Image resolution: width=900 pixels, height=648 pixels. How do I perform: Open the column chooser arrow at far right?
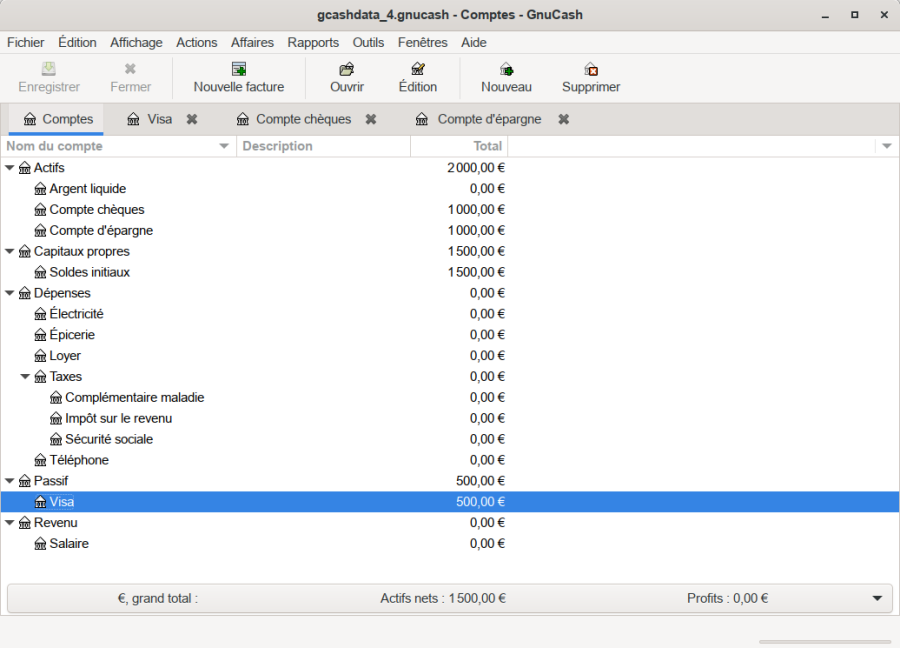(886, 147)
